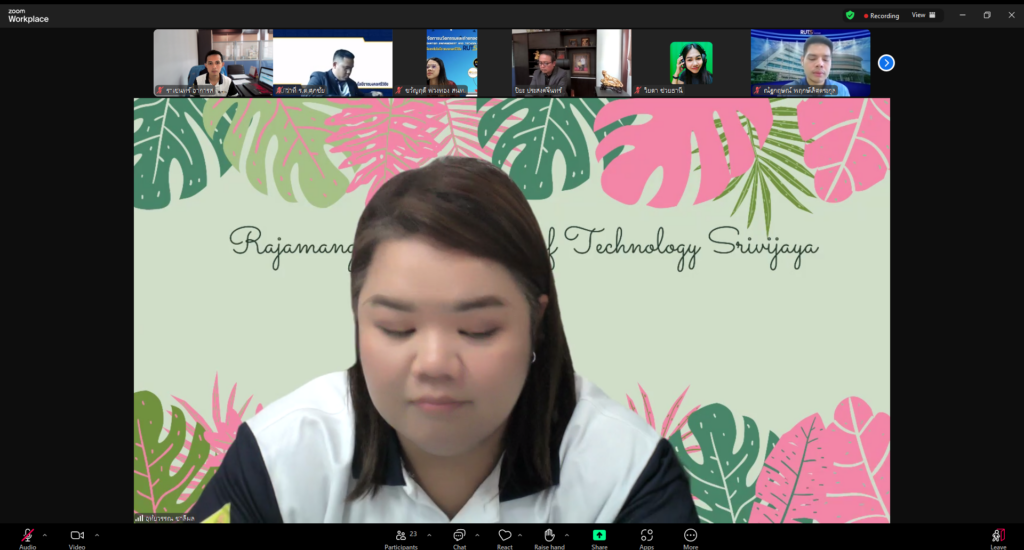Expand the arrow next to Participants
Screen dimensions: 1024x550
click(x=429, y=535)
